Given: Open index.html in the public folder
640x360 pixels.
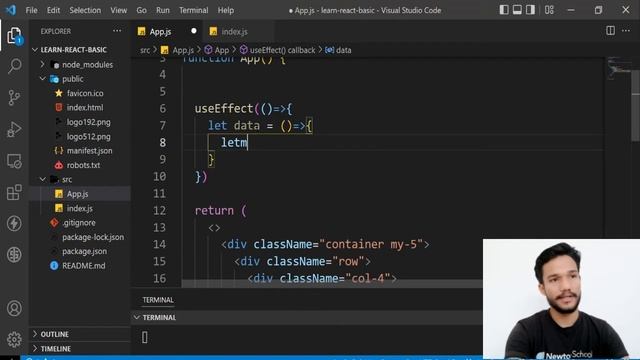Looking at the screenshot, I should coord(85,107).
